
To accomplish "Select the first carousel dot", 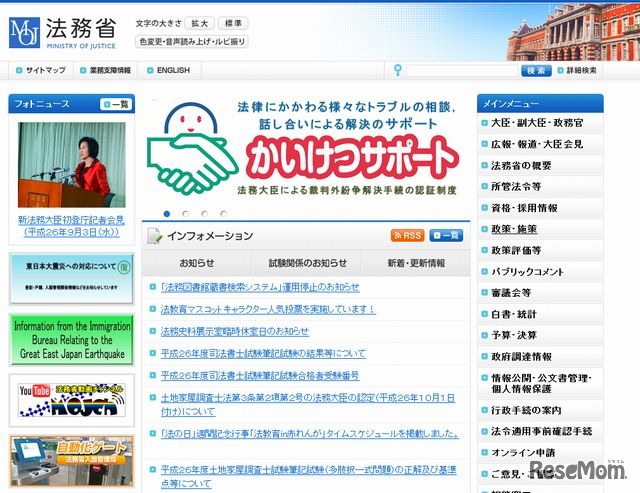I will coord(167,214).
